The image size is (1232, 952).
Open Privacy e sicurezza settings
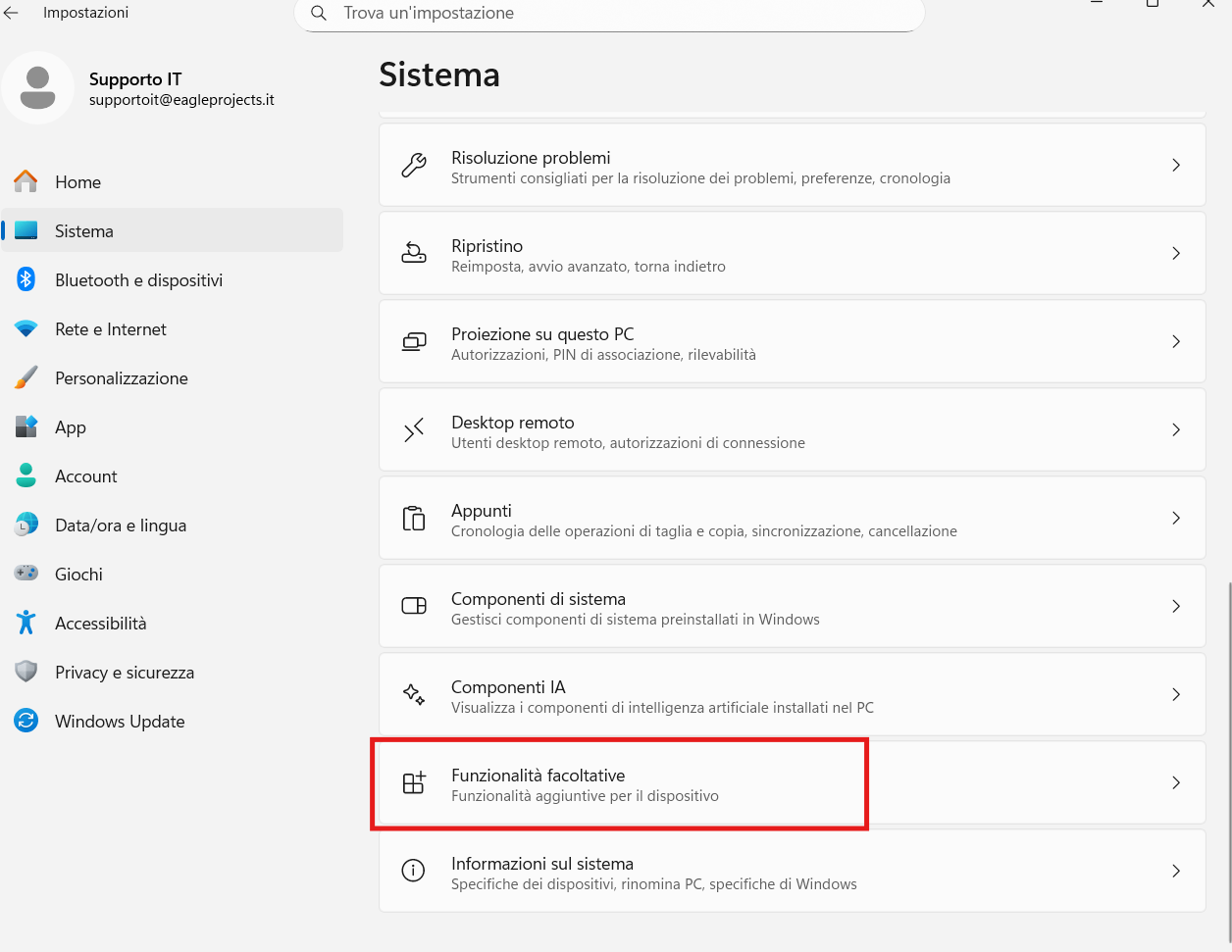[125, 673]
